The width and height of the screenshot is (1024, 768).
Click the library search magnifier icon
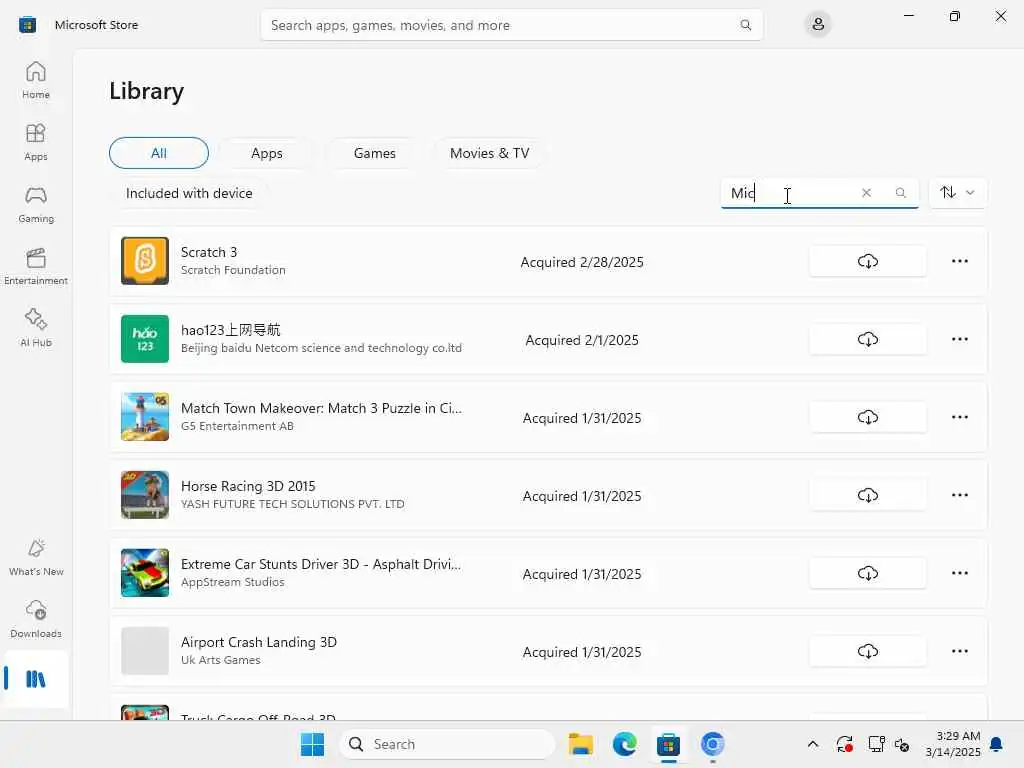click(x=901, y=193)
